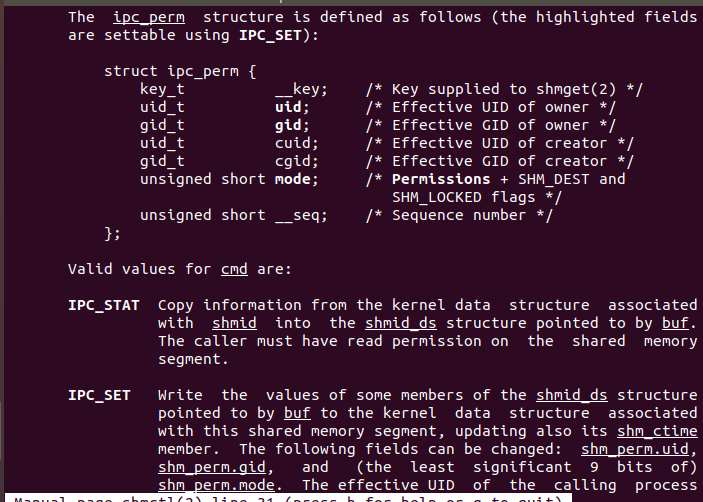This screenshot has width=703, height=502.
Task: Click underlined buf in IPC_SET description
Action: pos(297,413)
